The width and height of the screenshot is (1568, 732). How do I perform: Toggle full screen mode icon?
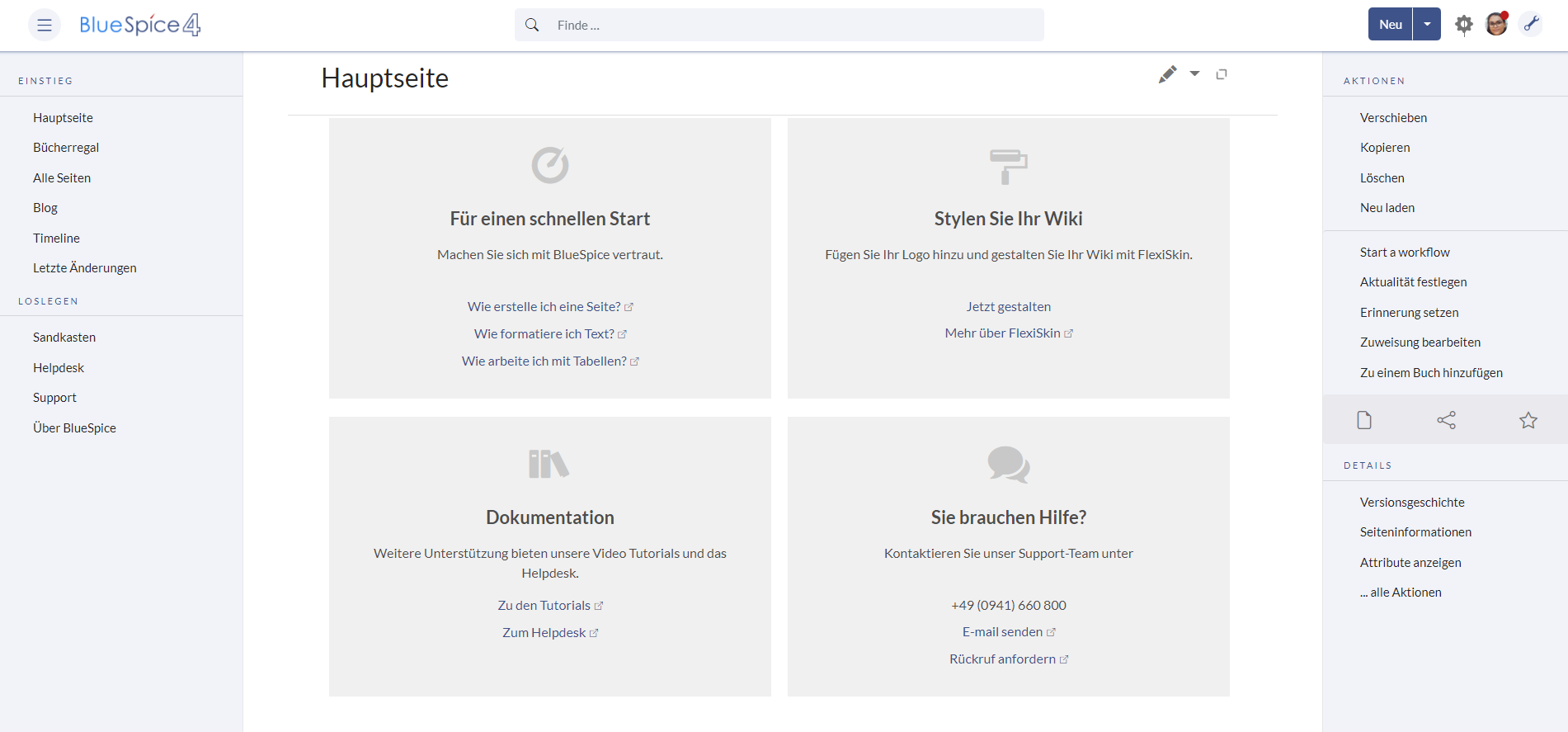point(1222,74)
